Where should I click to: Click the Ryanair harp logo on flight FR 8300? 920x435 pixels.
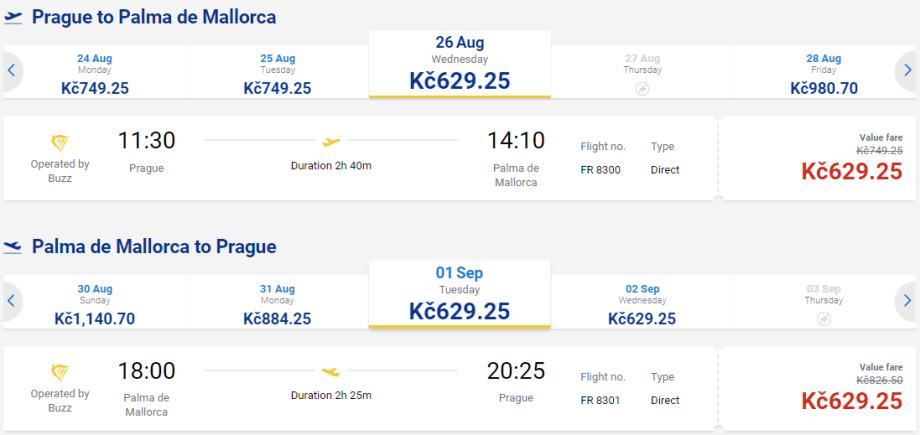point(60,143)
